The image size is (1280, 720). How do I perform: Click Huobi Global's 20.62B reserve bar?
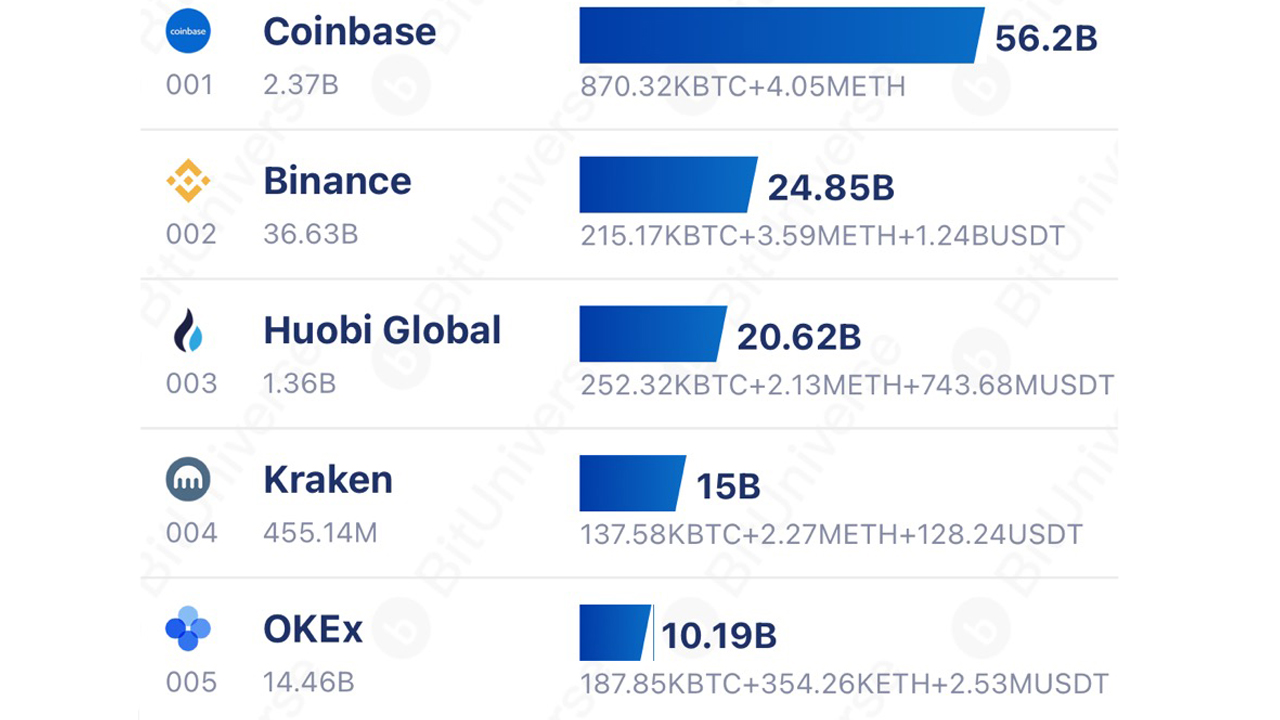point(651,334)
